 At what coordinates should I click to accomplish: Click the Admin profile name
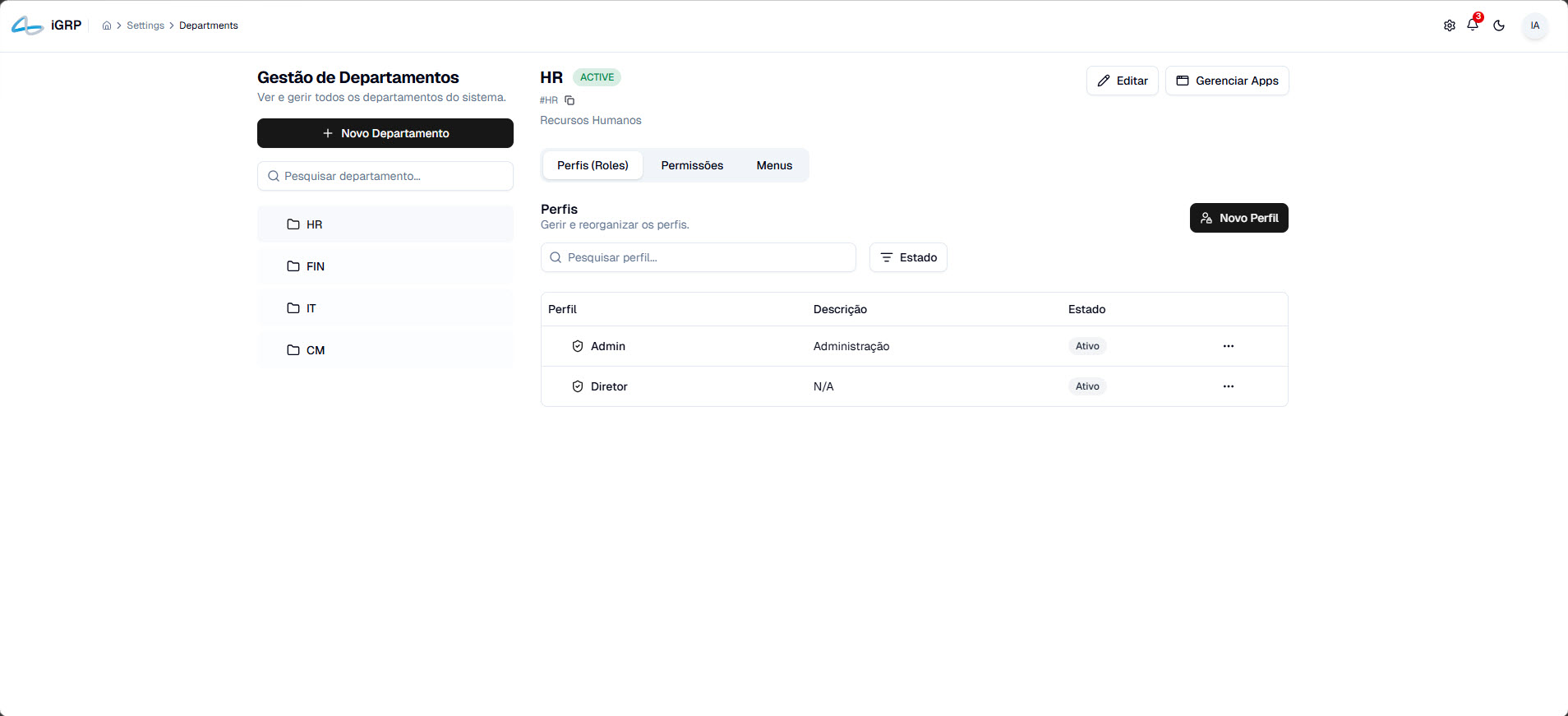point(608,346)
